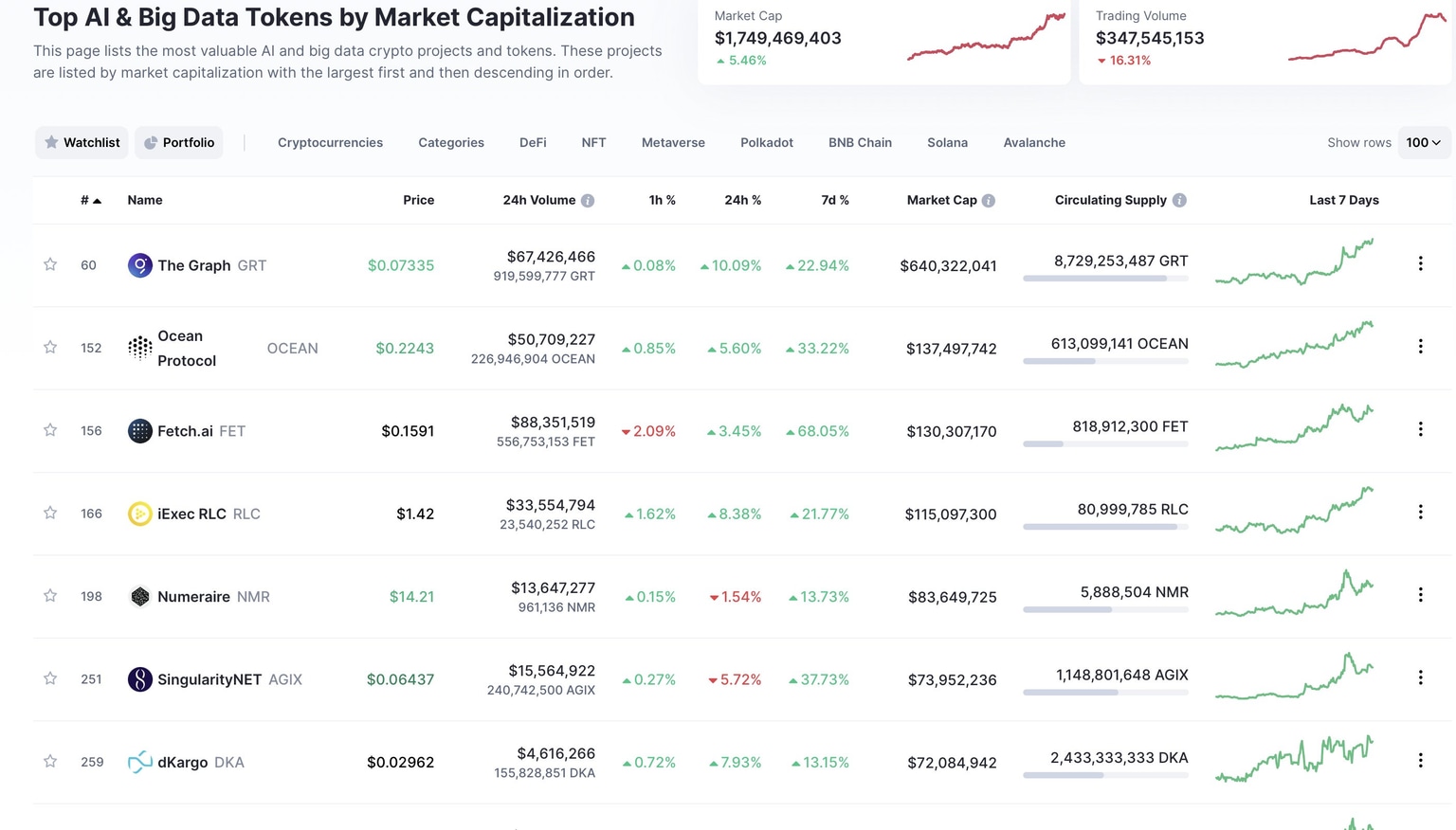Switch to the DeFi category tab

(x=532, y=142)
